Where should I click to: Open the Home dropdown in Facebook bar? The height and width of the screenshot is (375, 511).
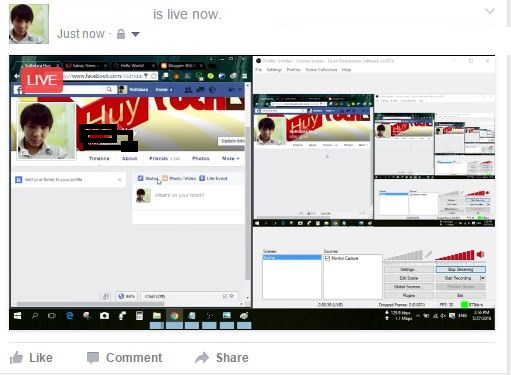164,90
